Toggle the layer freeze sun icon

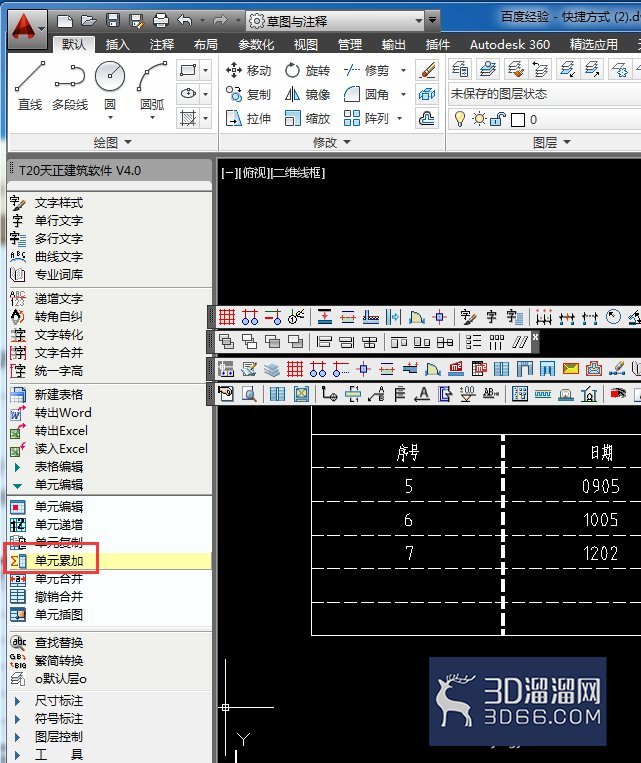pyautogui.click(x=479, y=119)
